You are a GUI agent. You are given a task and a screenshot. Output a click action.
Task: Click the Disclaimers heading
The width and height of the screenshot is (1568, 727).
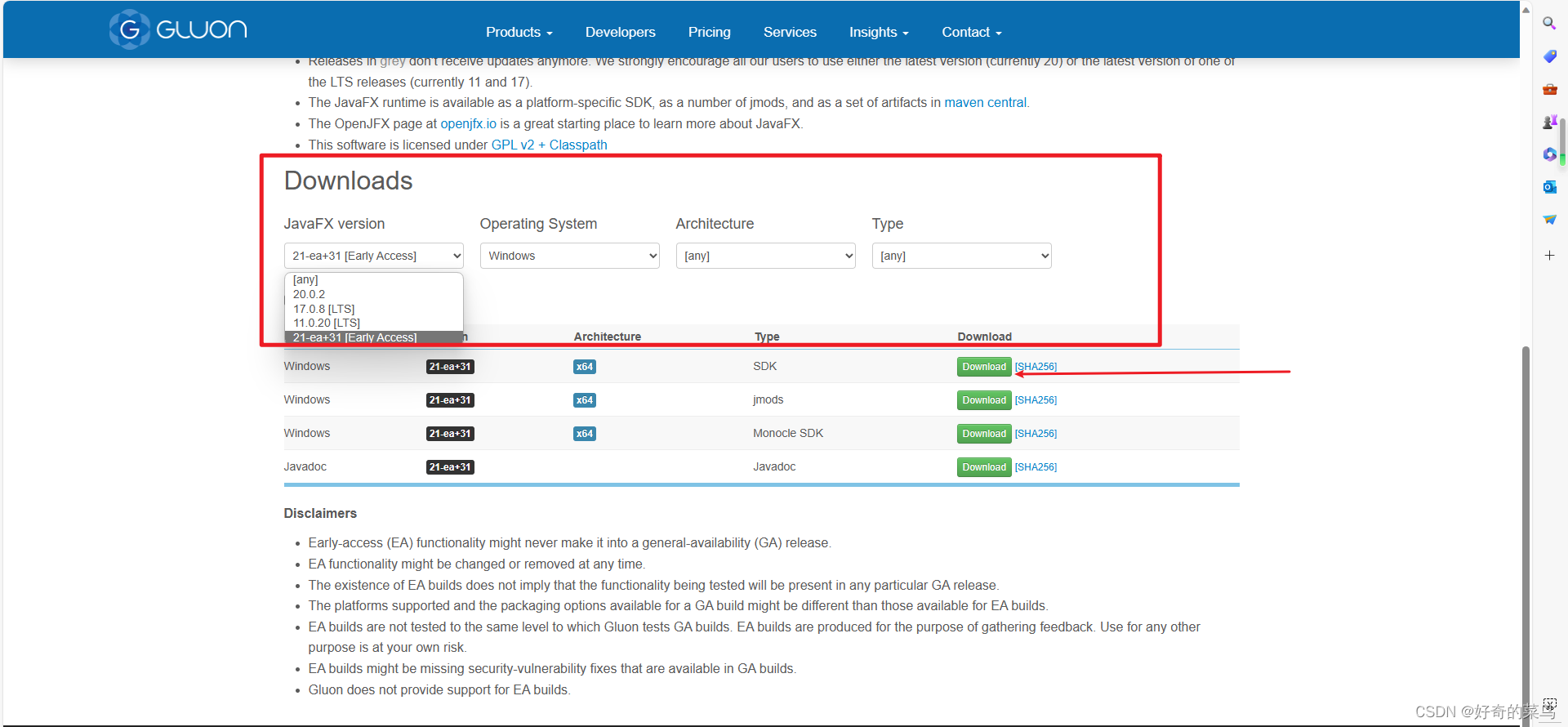pos(320,514)
